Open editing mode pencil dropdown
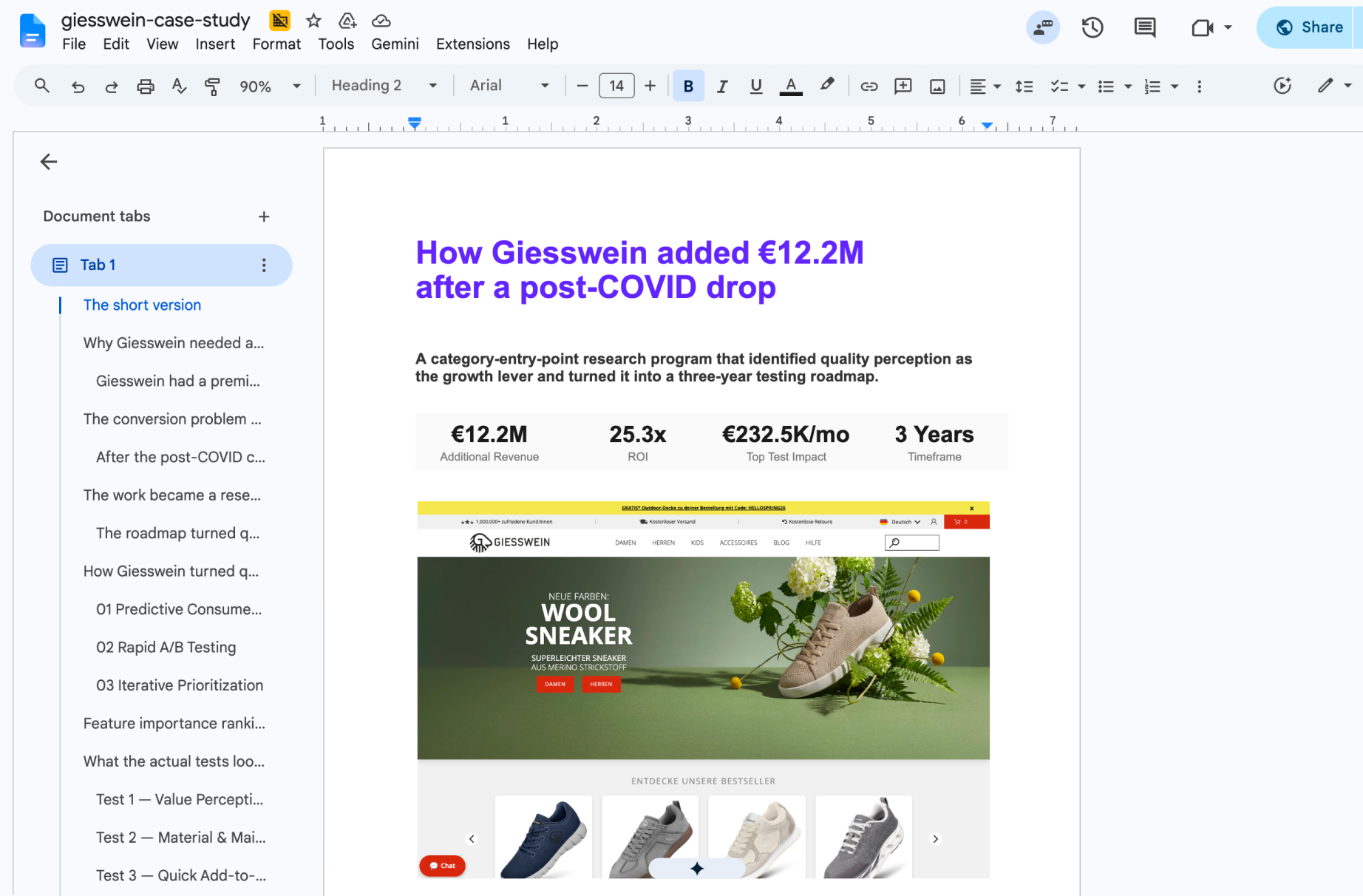 [x=1335, y=86]
